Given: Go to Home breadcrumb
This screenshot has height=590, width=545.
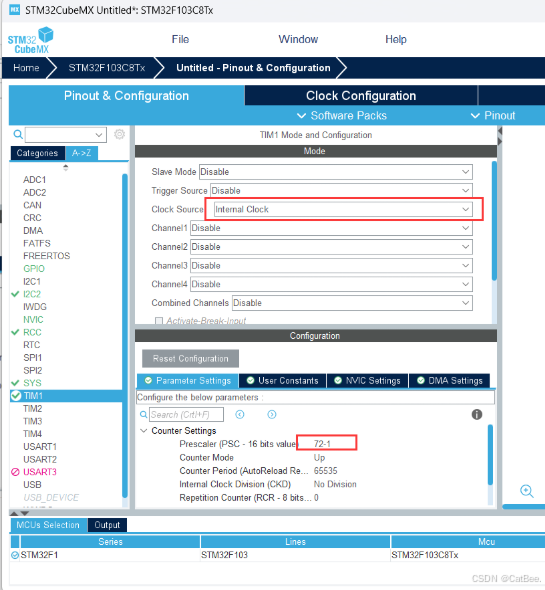Looking at the screenshot, I should [26, 68].
